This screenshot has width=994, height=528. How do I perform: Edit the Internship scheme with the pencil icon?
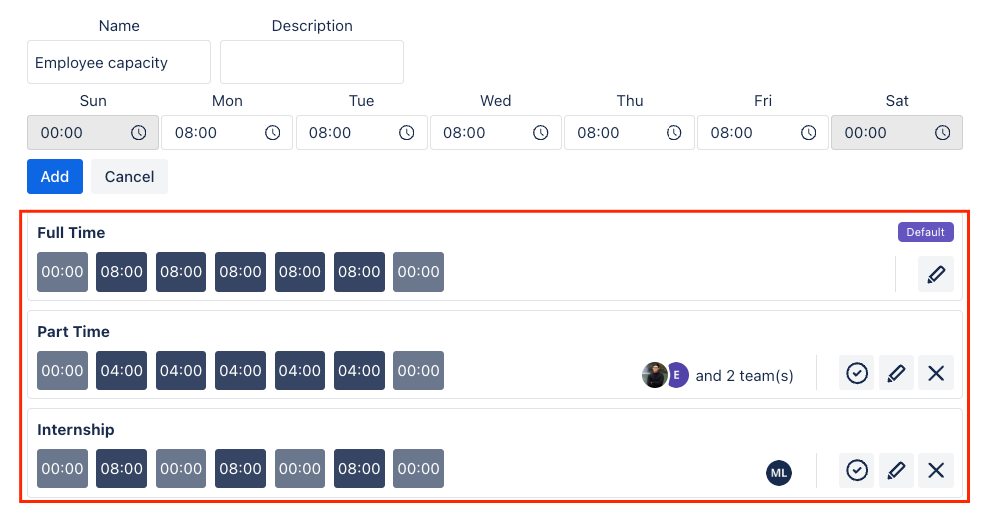pos(896,470)
